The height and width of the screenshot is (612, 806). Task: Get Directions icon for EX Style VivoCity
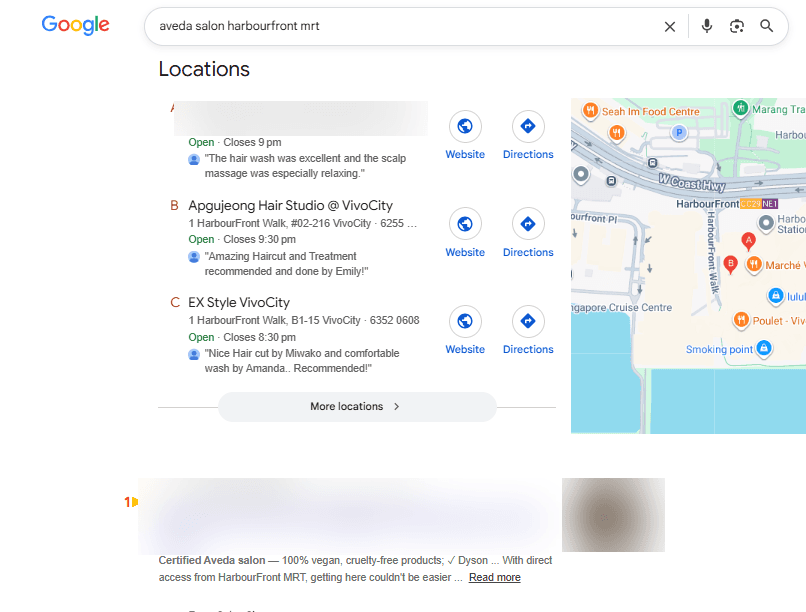(x=528, y=321)
